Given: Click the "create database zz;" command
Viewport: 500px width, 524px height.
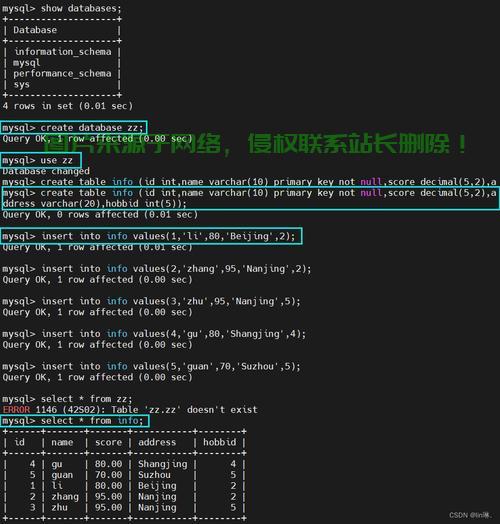Looking at the screenshot, I should point(73,128).
